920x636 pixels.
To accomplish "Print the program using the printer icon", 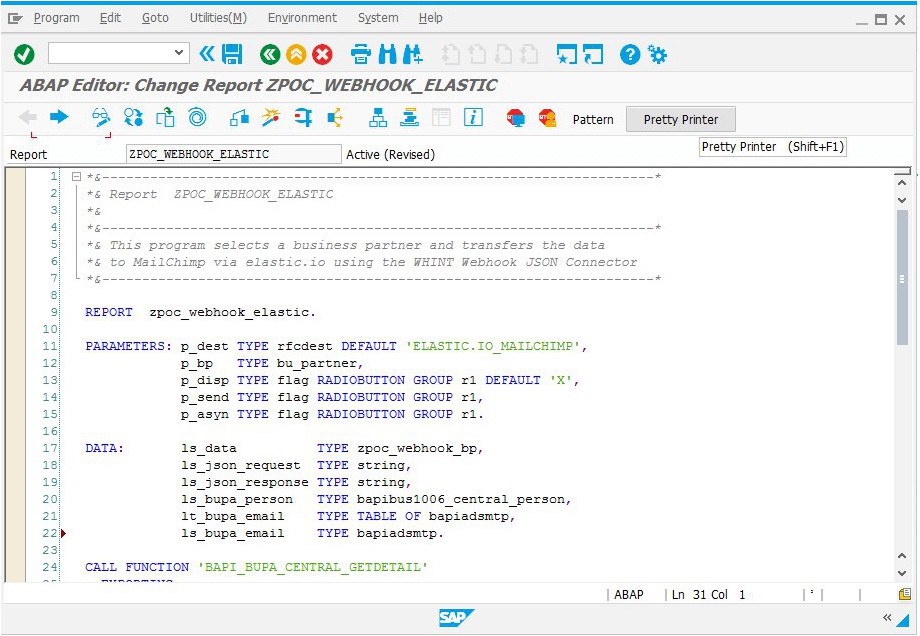I will (360, 55).
